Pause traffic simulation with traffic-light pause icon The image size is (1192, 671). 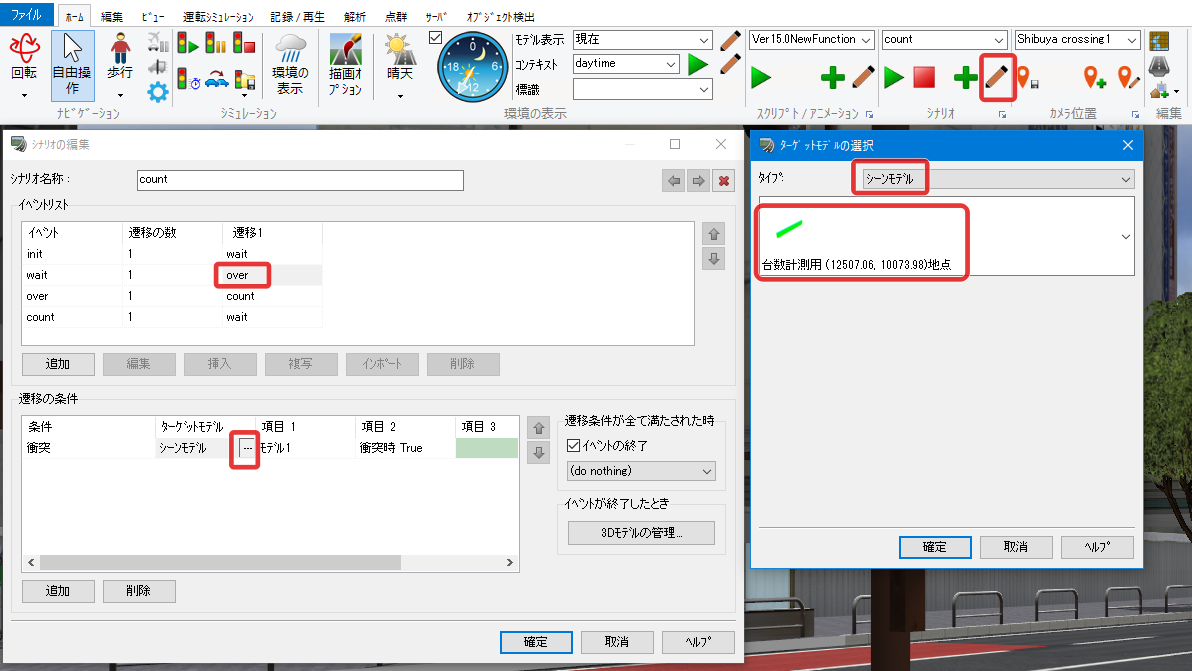pyautogui.click(x=216, y=44)
